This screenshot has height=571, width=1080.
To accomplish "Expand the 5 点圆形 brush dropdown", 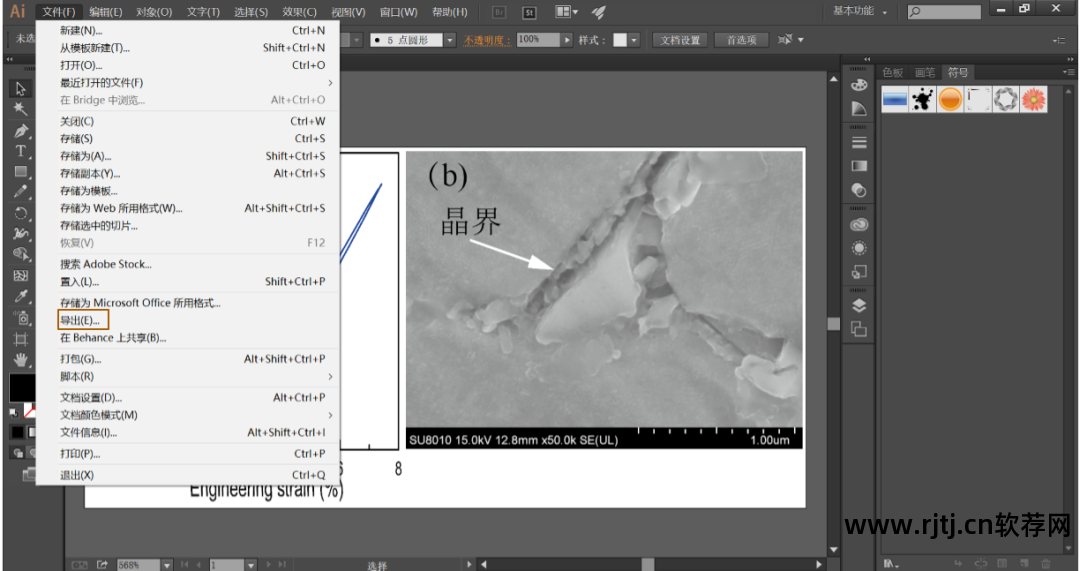I will click(x=450, y=40).
